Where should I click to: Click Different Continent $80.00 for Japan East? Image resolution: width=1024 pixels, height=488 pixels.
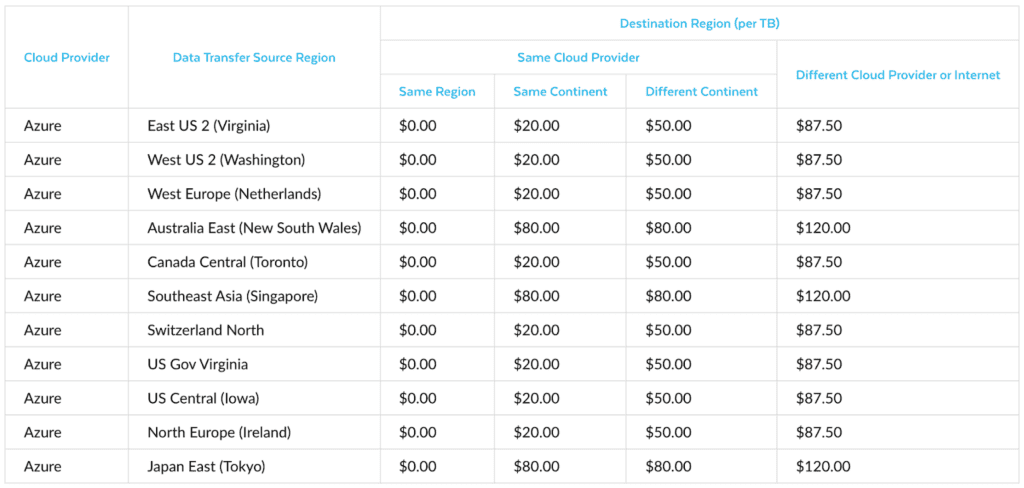[668, 466]
